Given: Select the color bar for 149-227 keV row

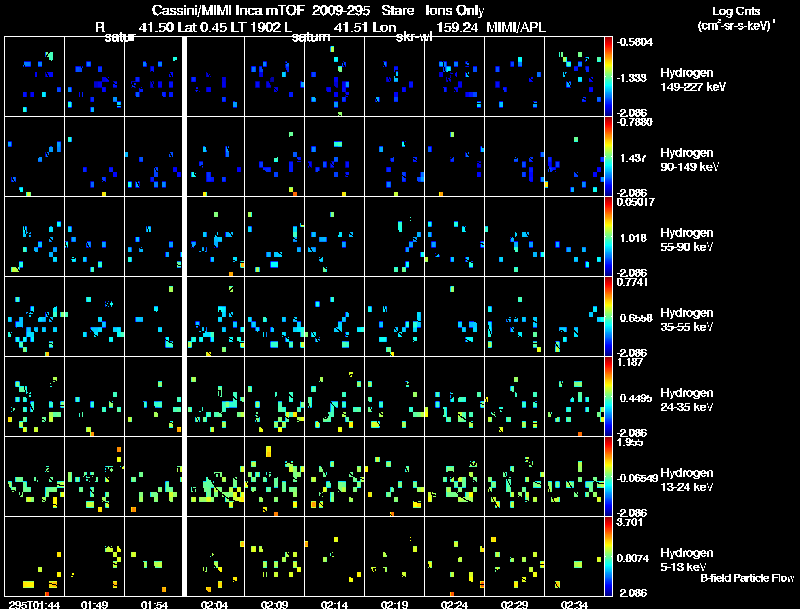Looking at the screenshot, I should (608, 76).
